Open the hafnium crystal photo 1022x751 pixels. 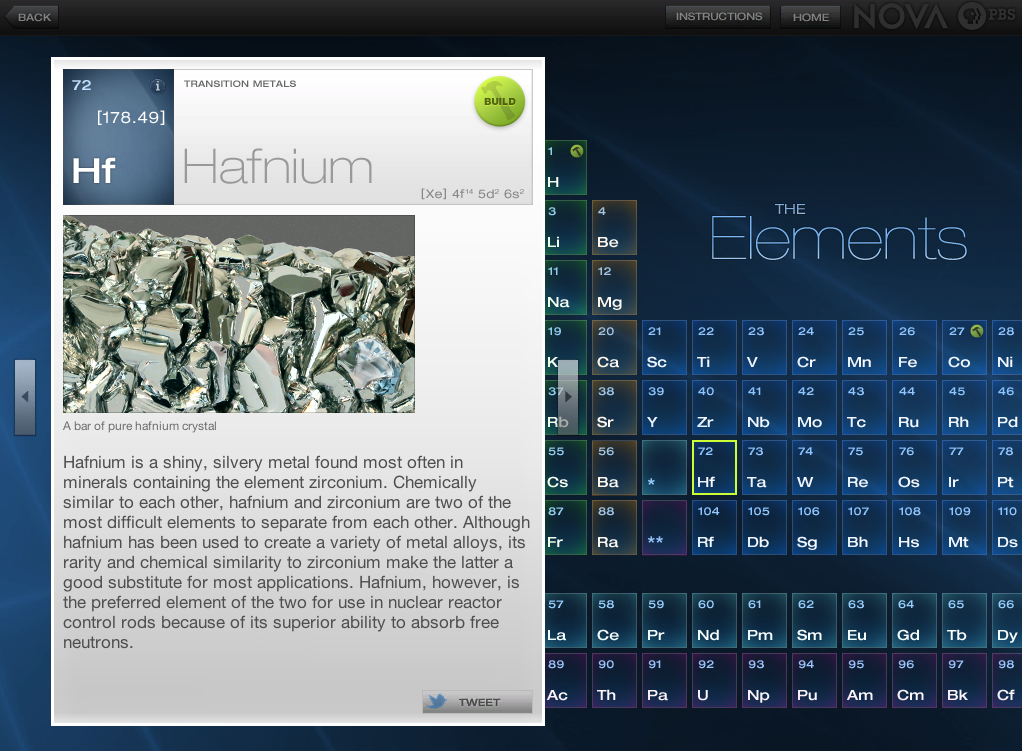point(239,314)
